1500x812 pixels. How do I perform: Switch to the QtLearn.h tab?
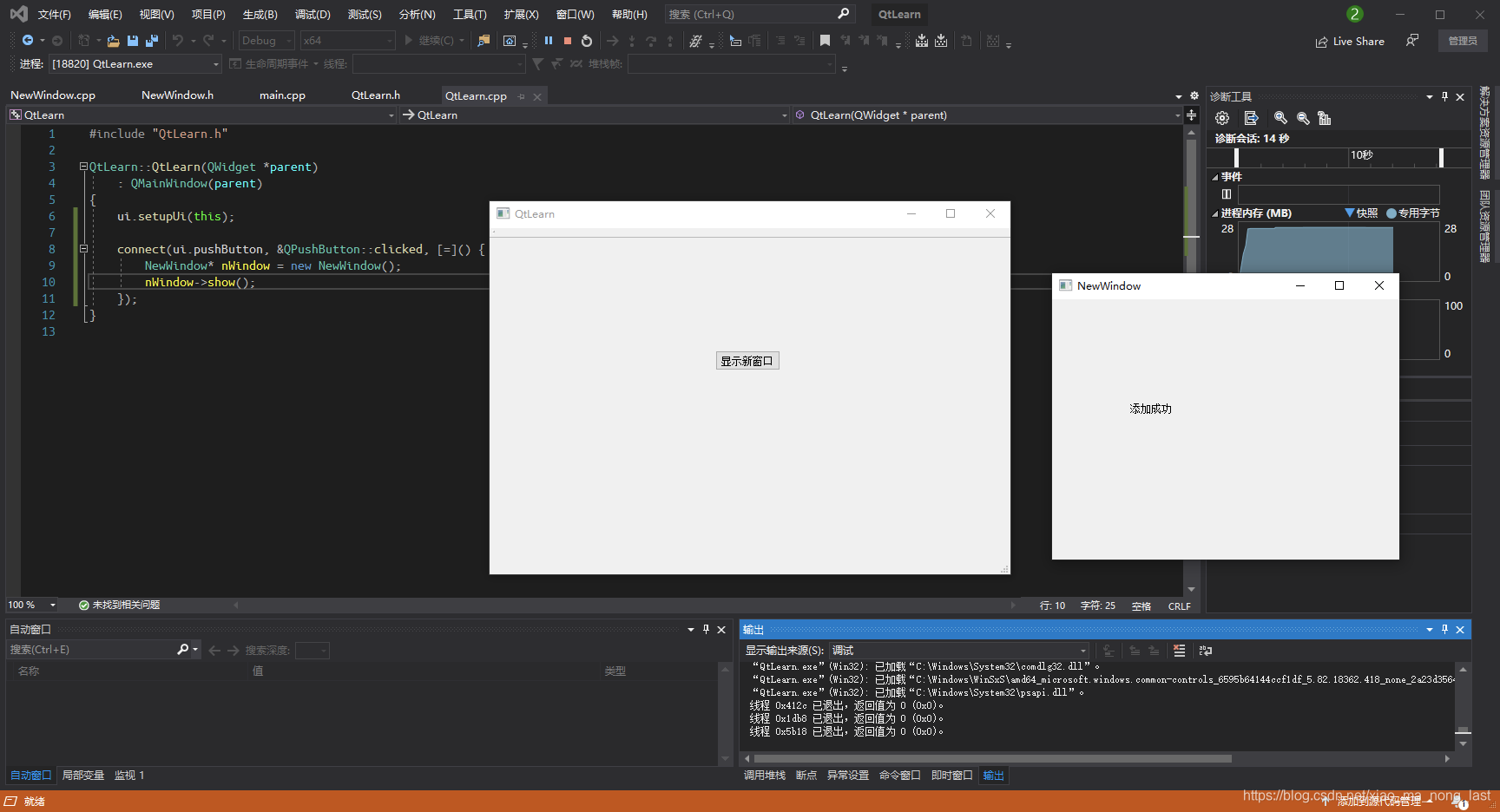click(x=376, y=95)
